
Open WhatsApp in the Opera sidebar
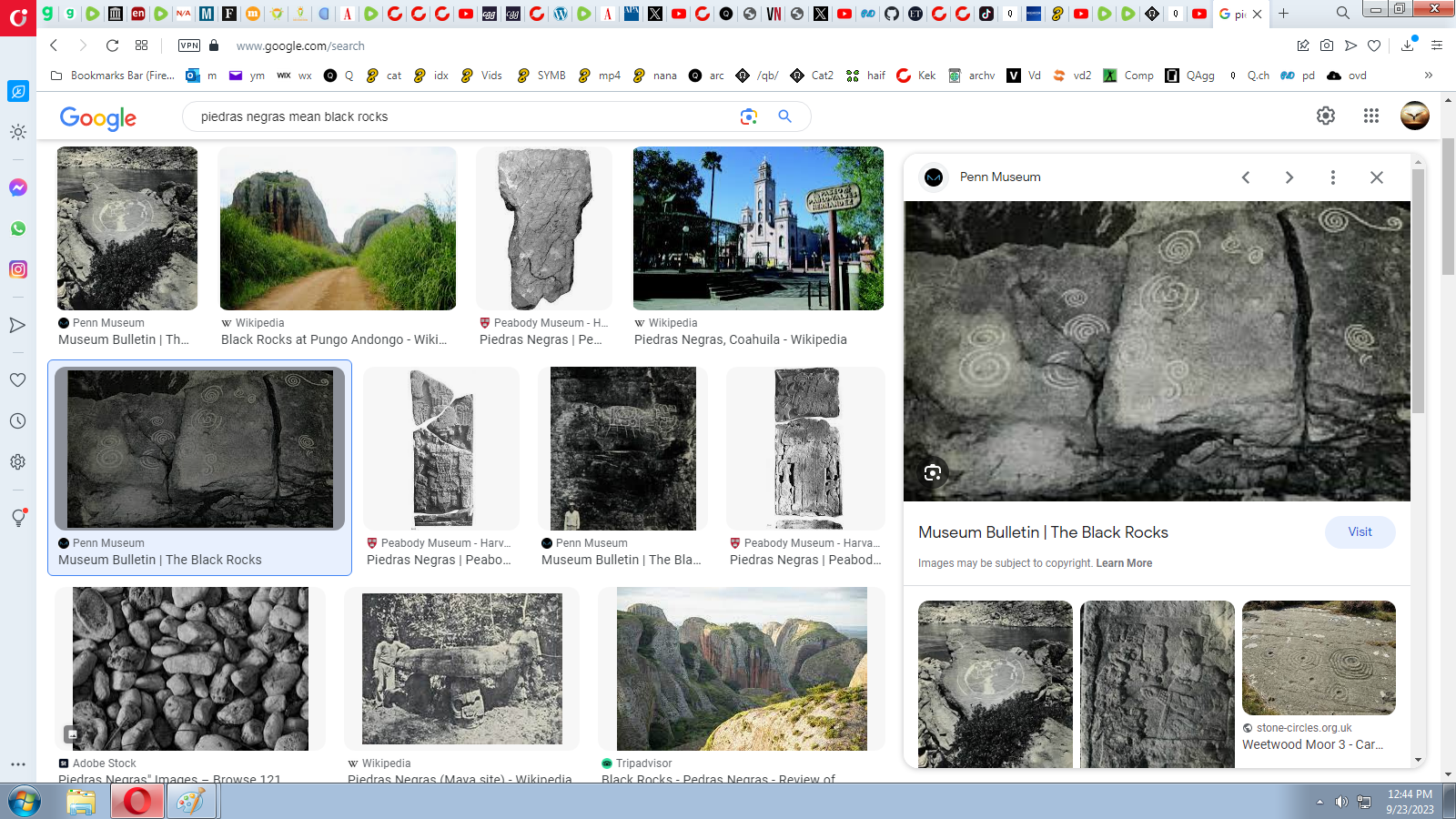click(x=18, y=228)
